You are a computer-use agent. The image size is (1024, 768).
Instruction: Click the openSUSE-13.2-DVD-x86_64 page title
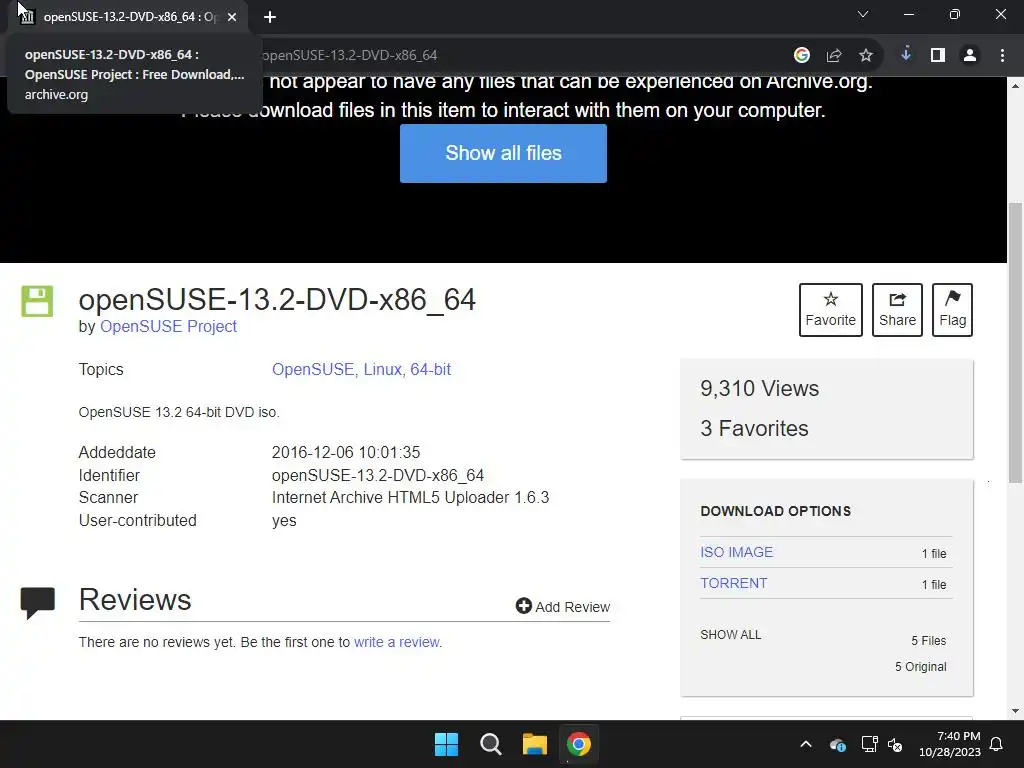(x=277, y=300)
